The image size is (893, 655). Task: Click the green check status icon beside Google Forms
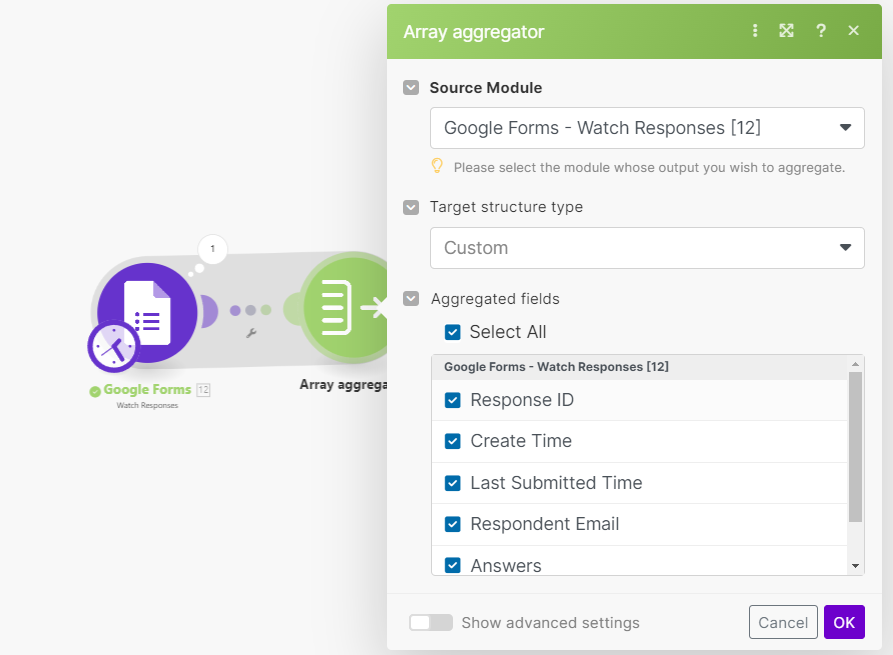tap(95, 391)
